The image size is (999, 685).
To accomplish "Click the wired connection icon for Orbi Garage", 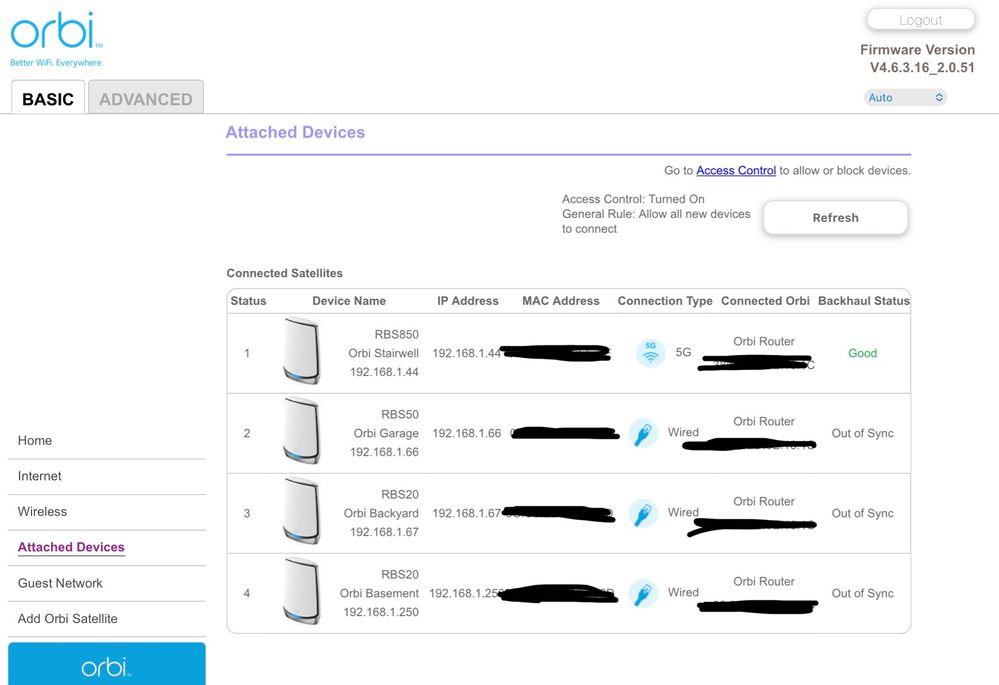I will (x=643, y=433).
